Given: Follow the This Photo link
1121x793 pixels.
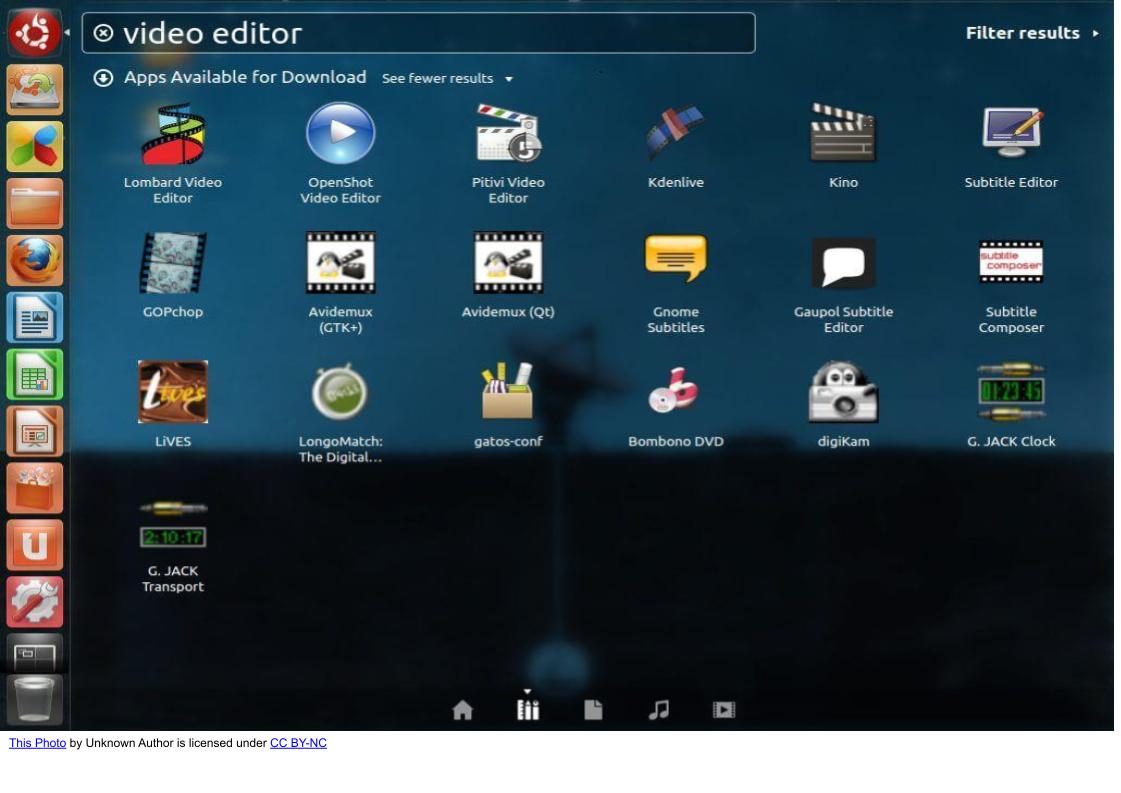Looking at the screenshot, I should pos(37,743).
